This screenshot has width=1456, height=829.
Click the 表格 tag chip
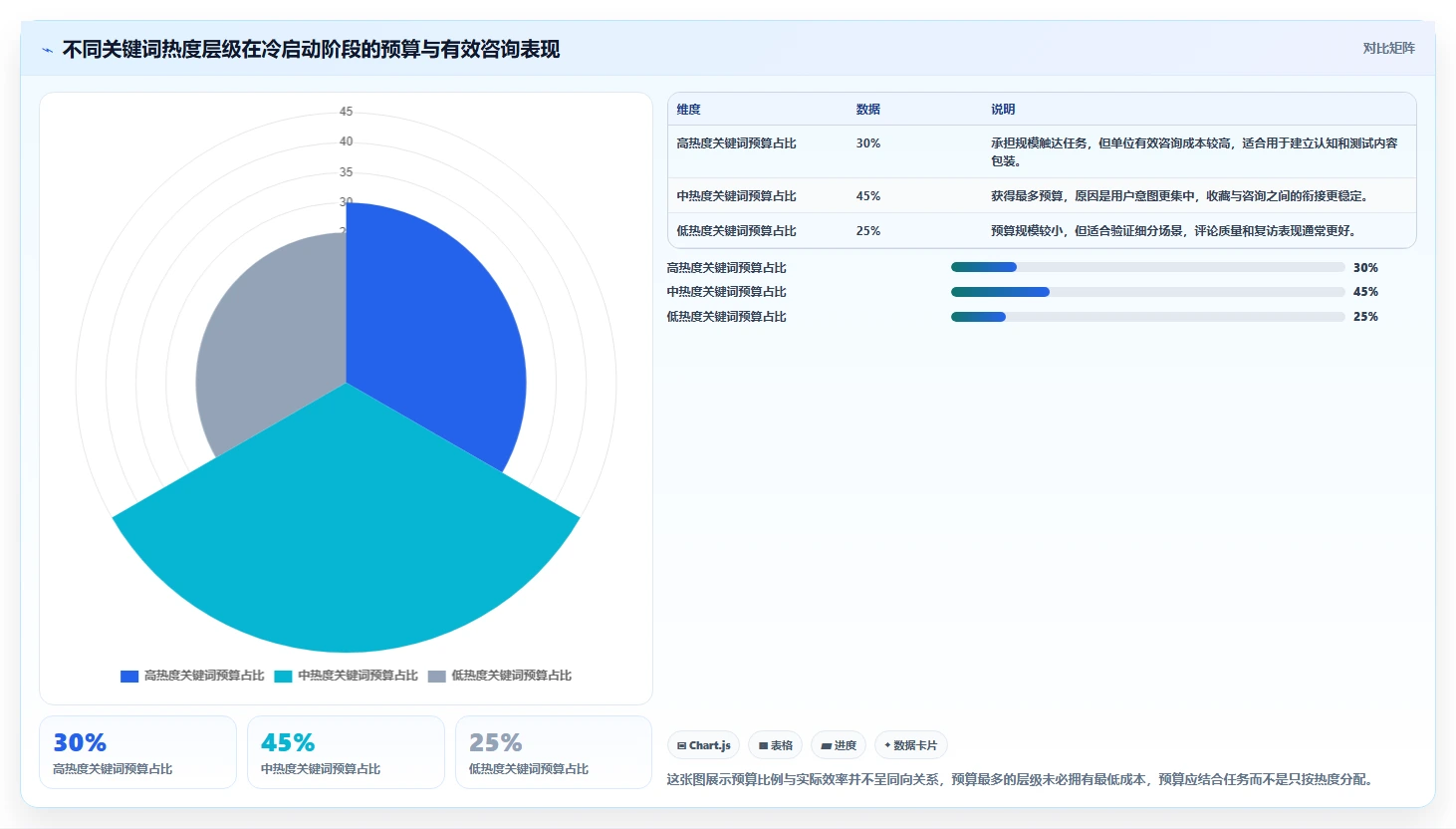click(x=775, y=745)
